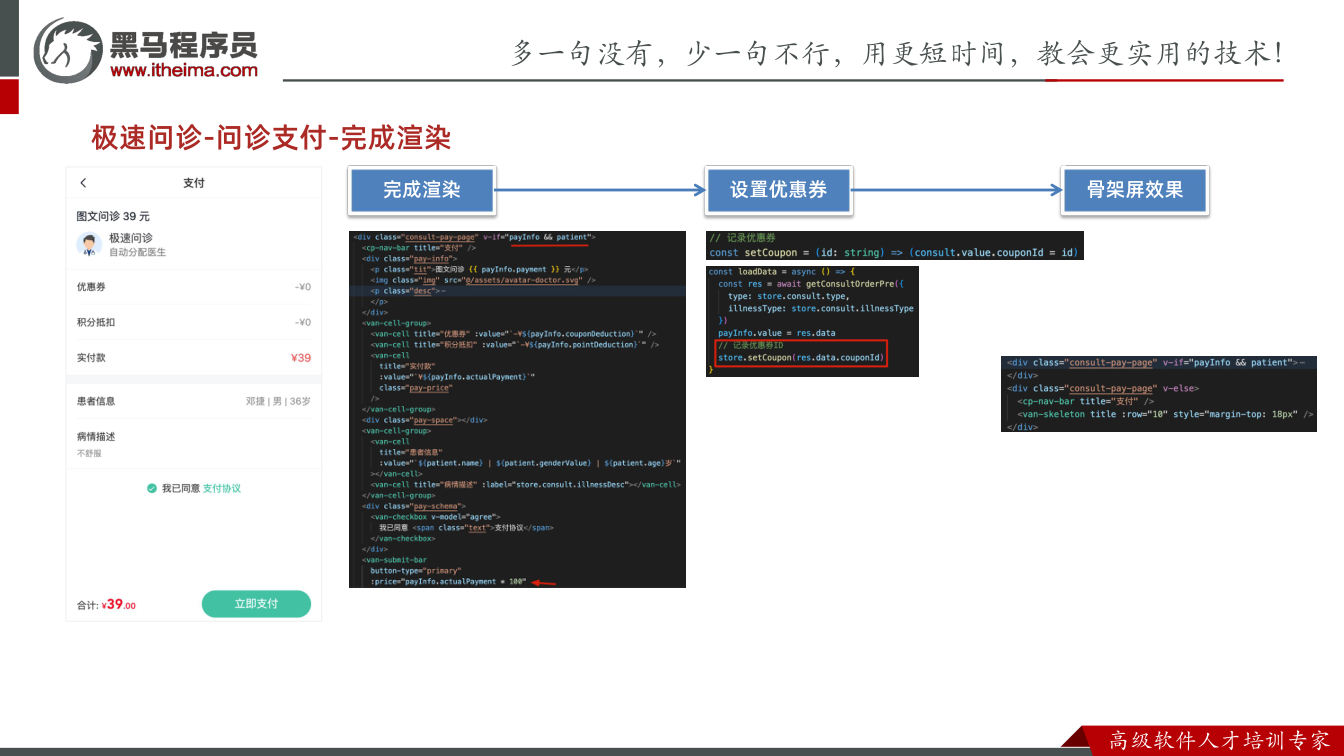Select the 完成渲染 step box
The height and width of the screenshot is (756, 1344).
[x=421, y=190]
